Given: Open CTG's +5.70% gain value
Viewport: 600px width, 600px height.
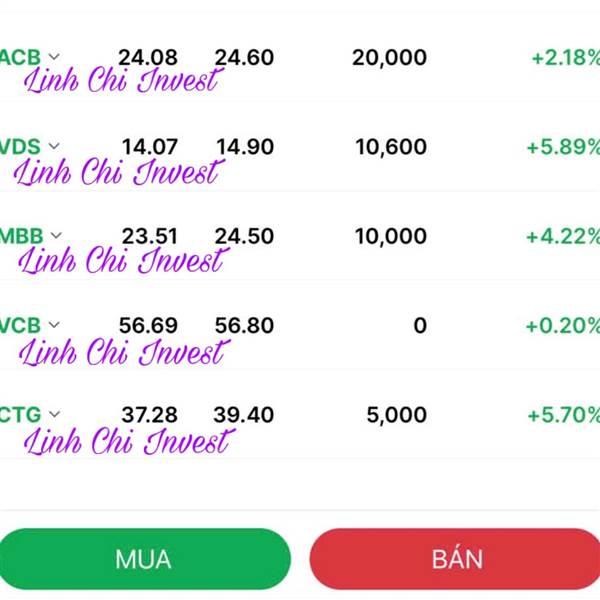Looking at the screenshot, I should pos(564,415).
